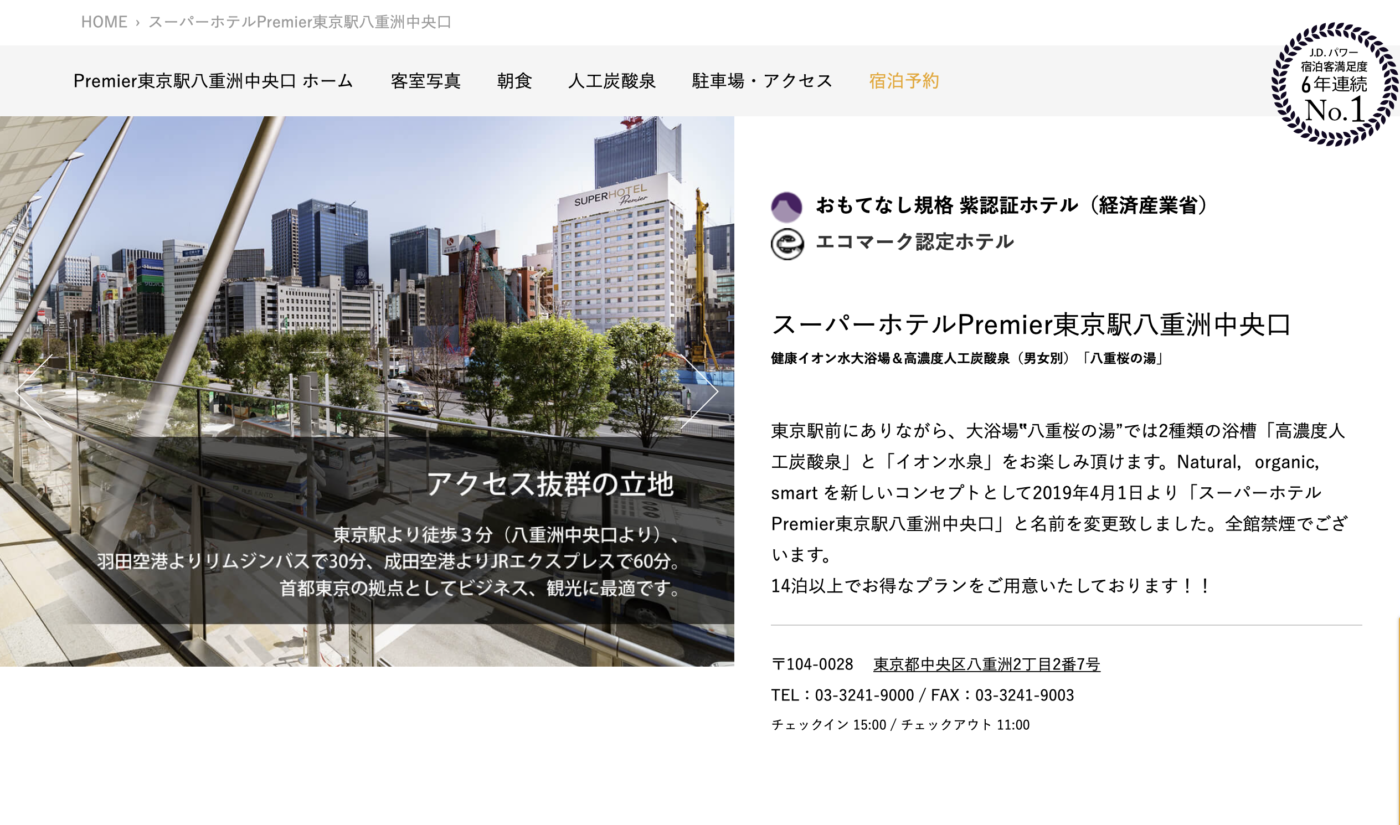
Task: Click the J.D. パワー No.1 award badge
Action: pos(1334,84)
